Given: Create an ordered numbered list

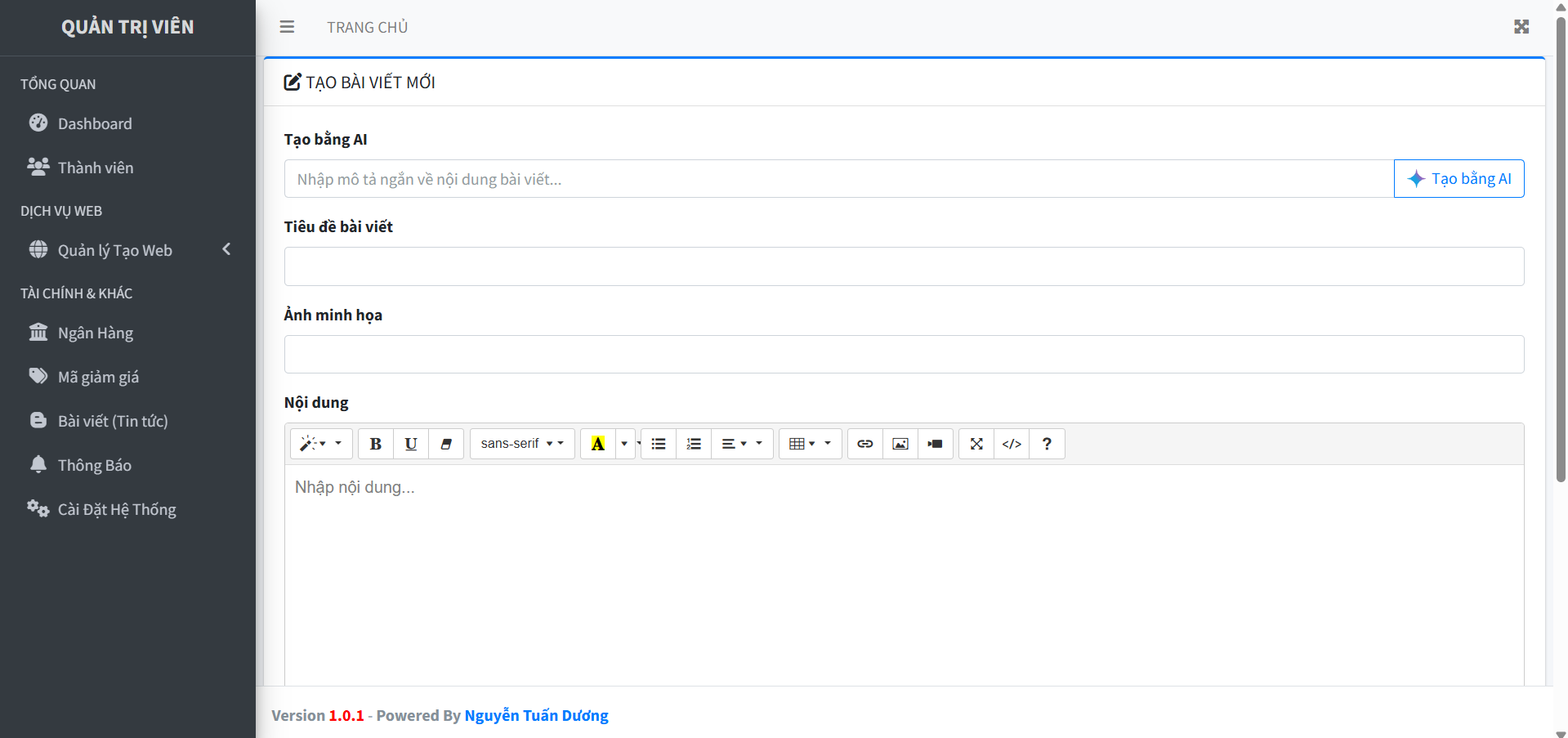Looking at the screenshot, I should pos(694,444).
